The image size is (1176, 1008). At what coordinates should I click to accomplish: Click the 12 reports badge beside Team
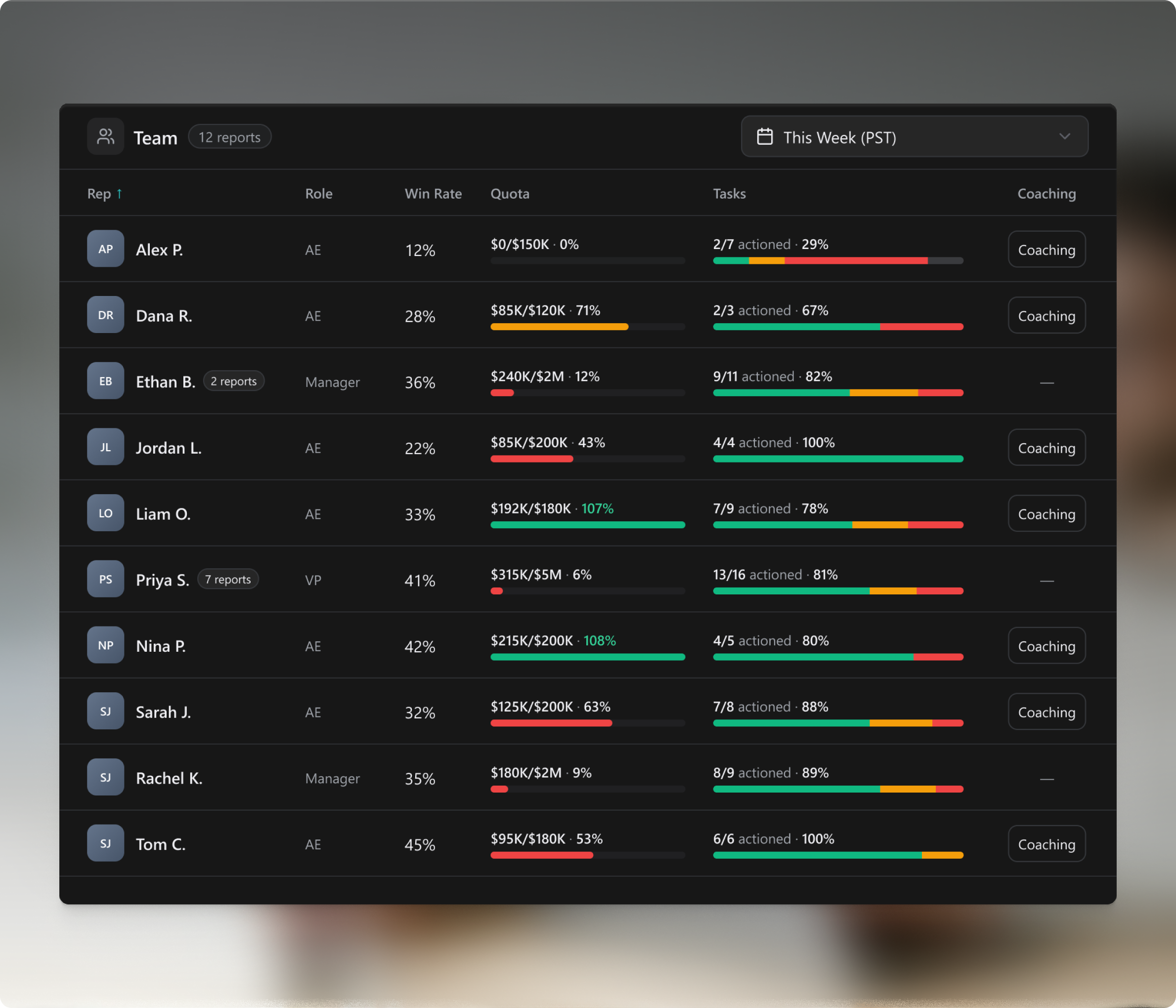(229, 137)
